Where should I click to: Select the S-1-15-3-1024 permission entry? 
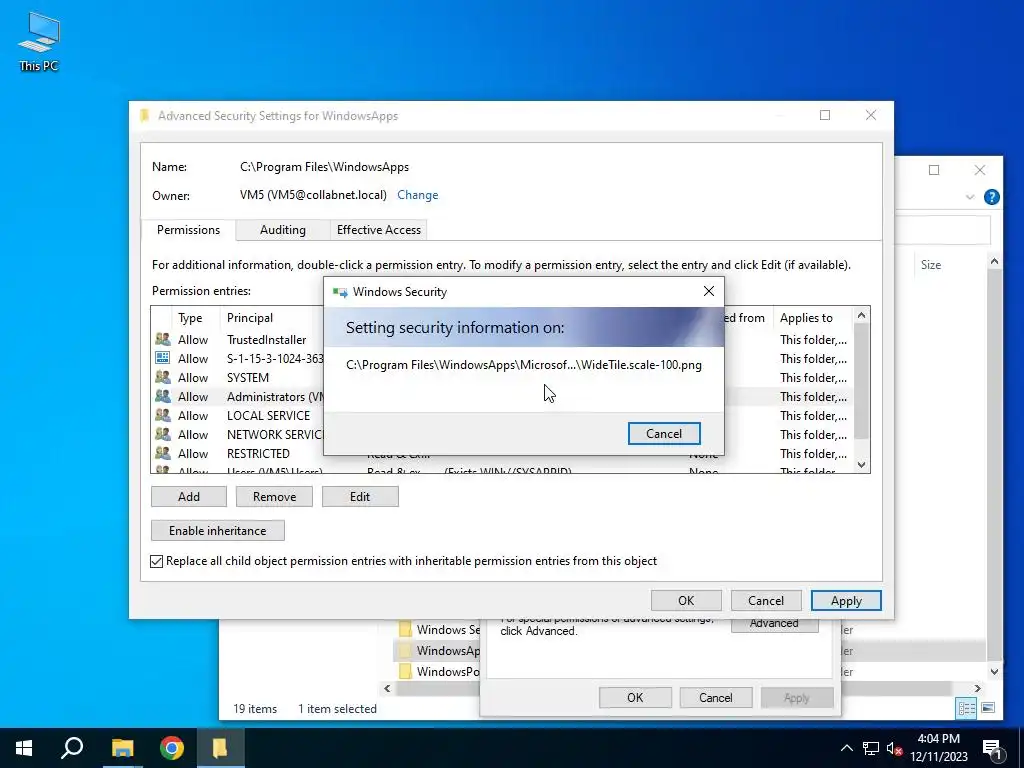point(502,359)
